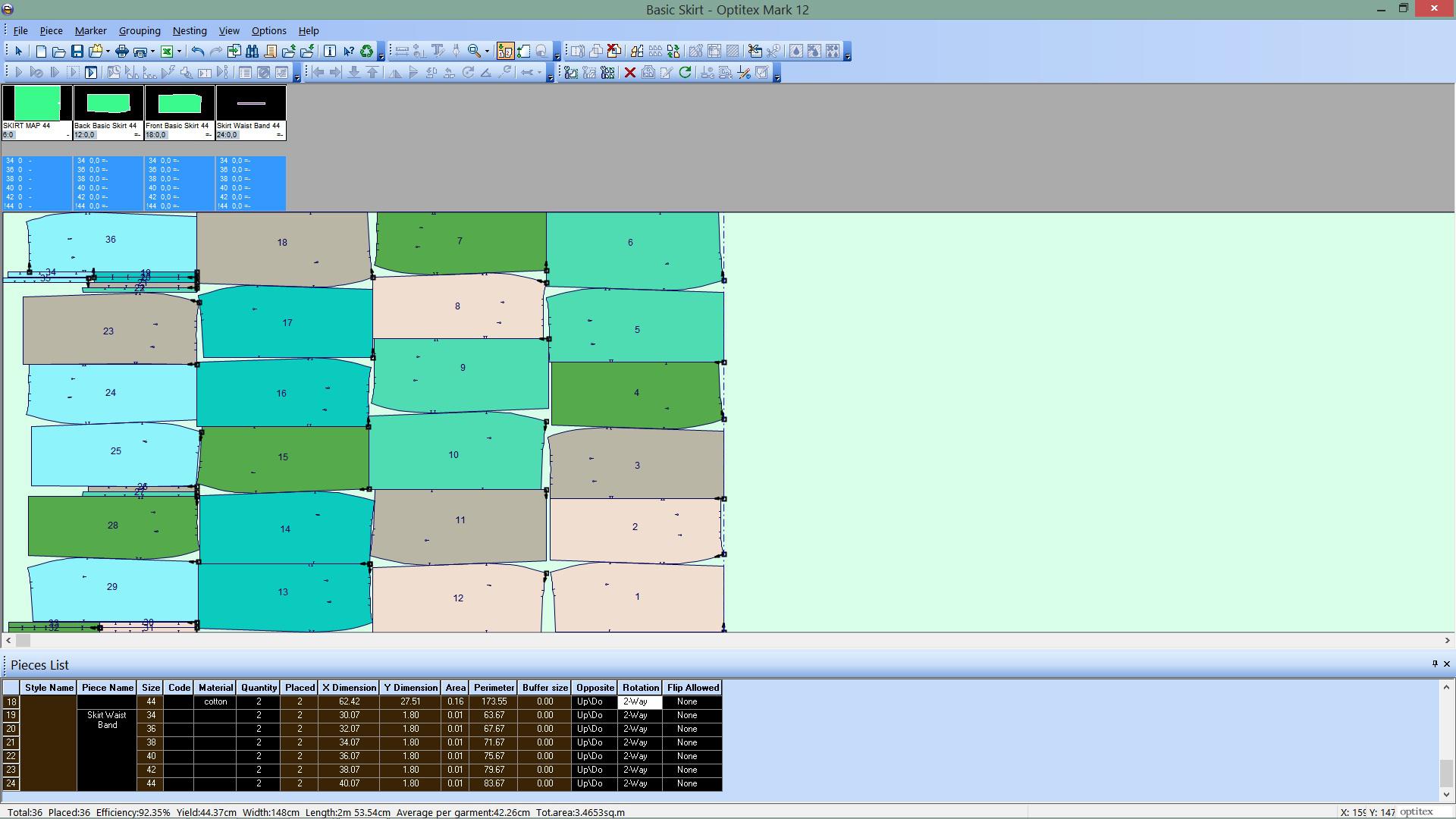Open the Grouping menu
This screenshot has width=1456, height=819.
point(140,31)
